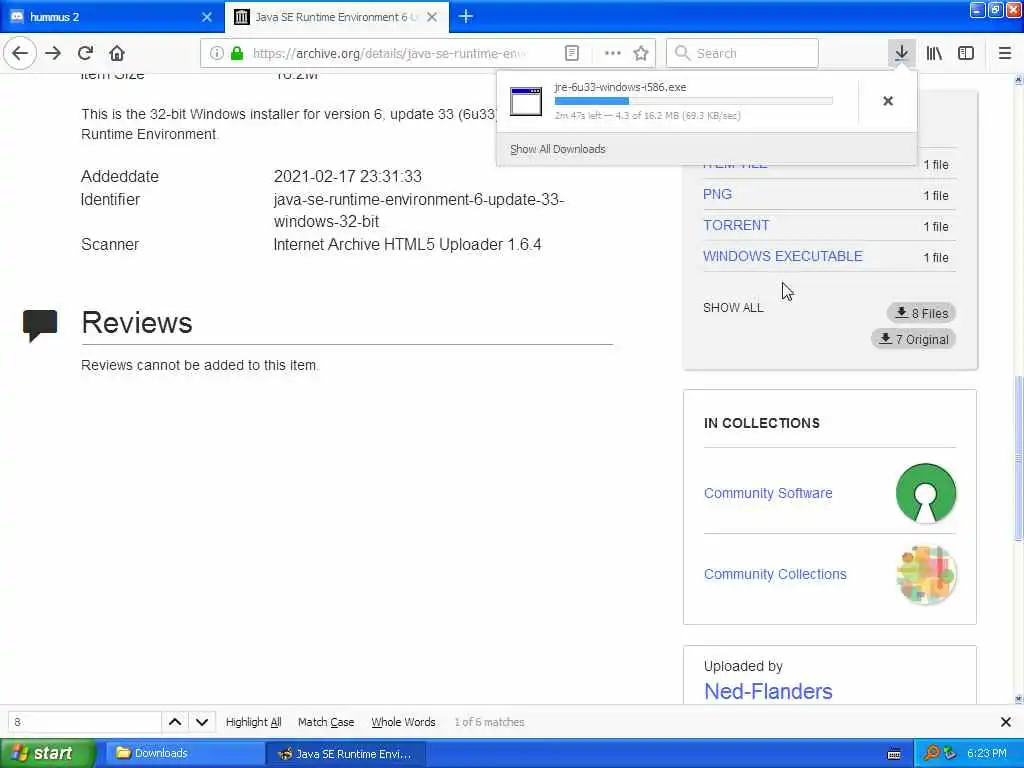This screenshot has width=1024, height=768.
Task: Open the Firefox hamburger menu
Action: 1005,53
